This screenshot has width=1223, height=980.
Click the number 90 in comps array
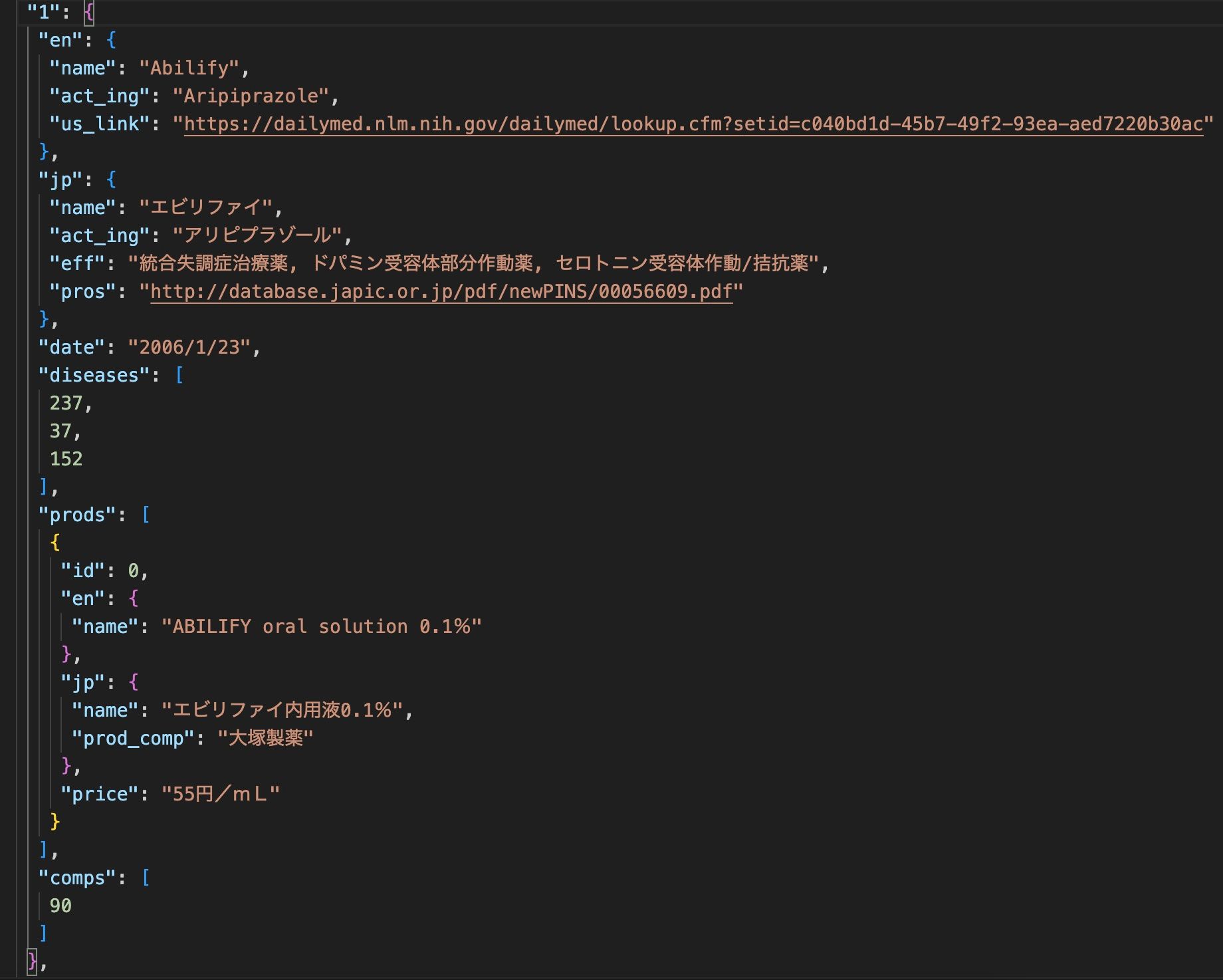[60, 906]
